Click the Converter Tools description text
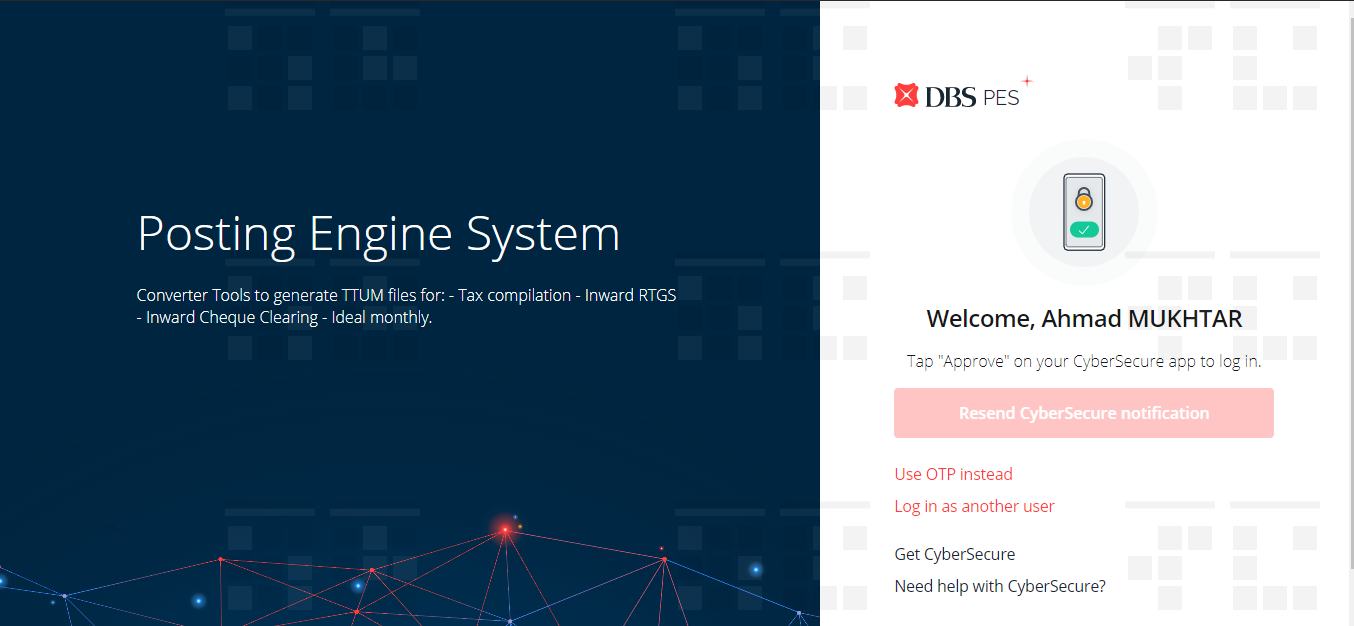Screen dimensions: 1354x626 point(406,296)
